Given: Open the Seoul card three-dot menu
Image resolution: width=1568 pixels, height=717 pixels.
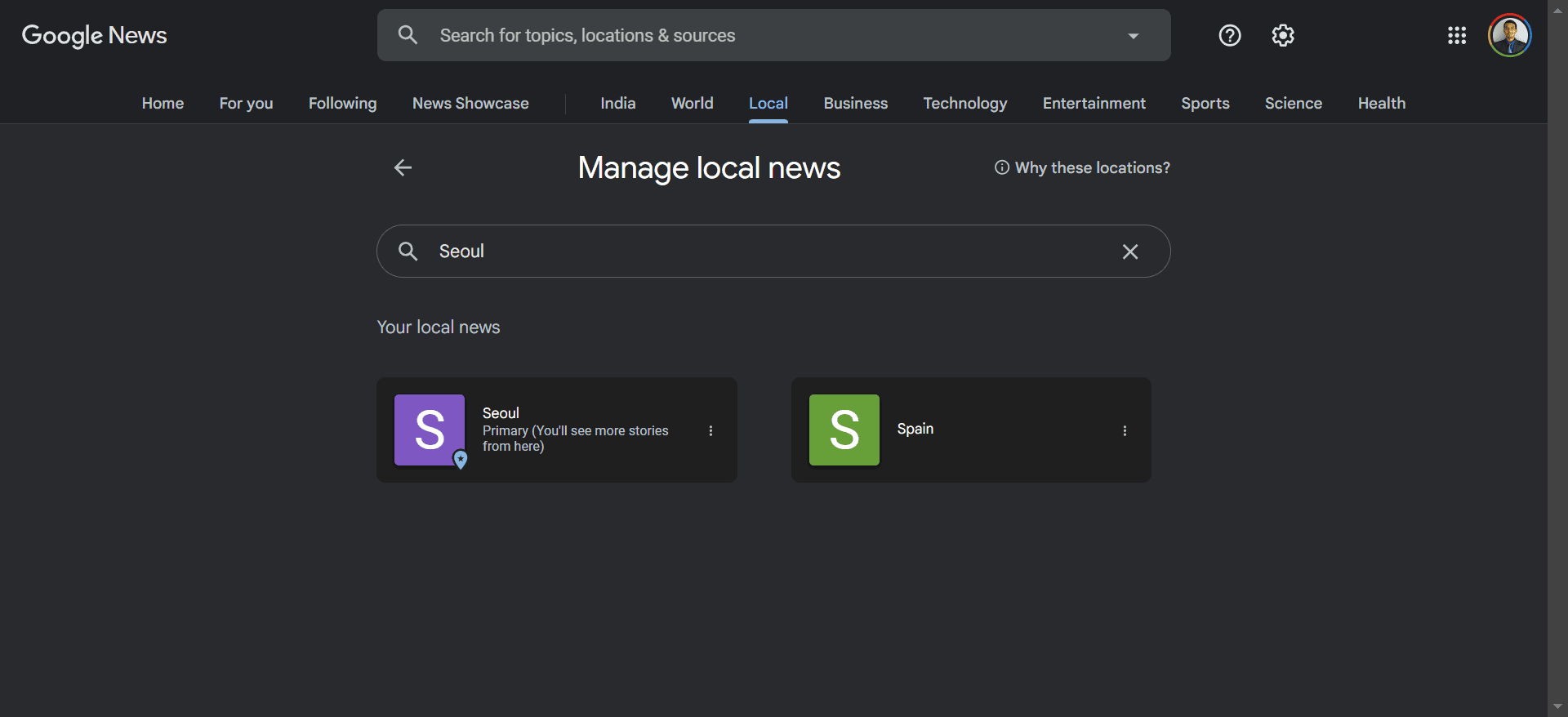Looking at the screenshot, I should click(710, 430).
